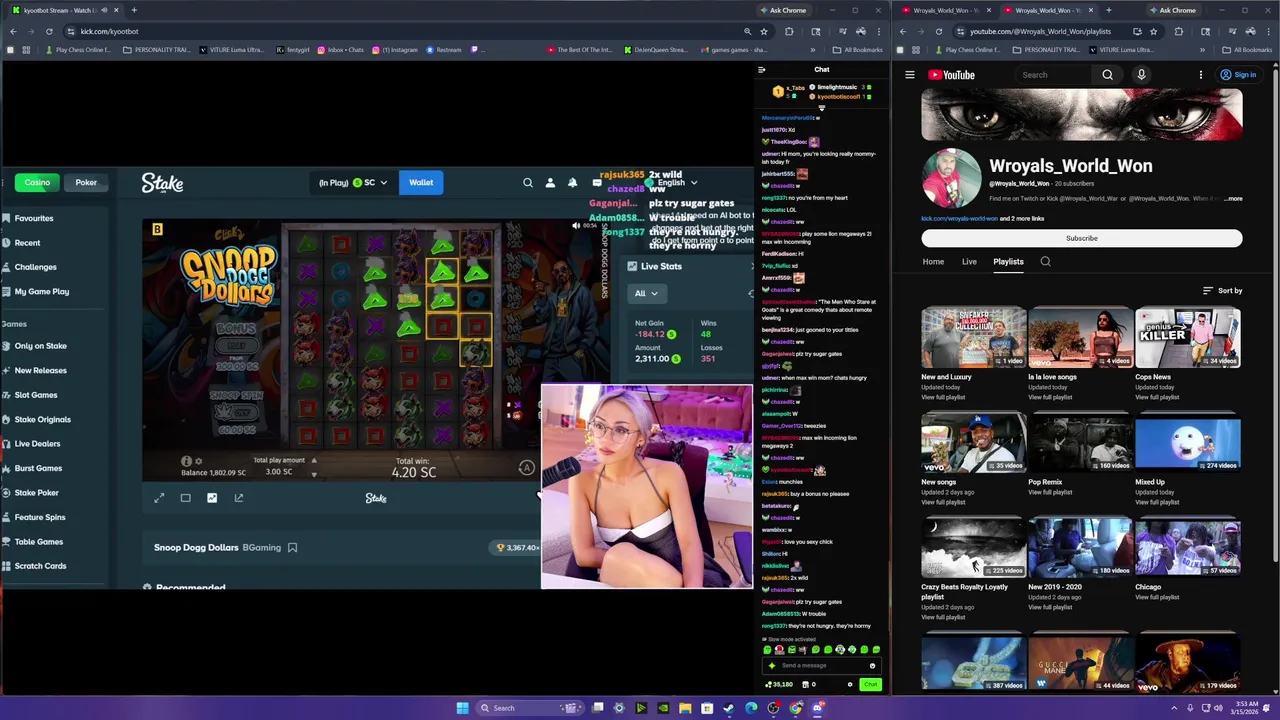Click the YouTube Sign in button
Screen dimensions: 1280x720
tap(1238, 75)
